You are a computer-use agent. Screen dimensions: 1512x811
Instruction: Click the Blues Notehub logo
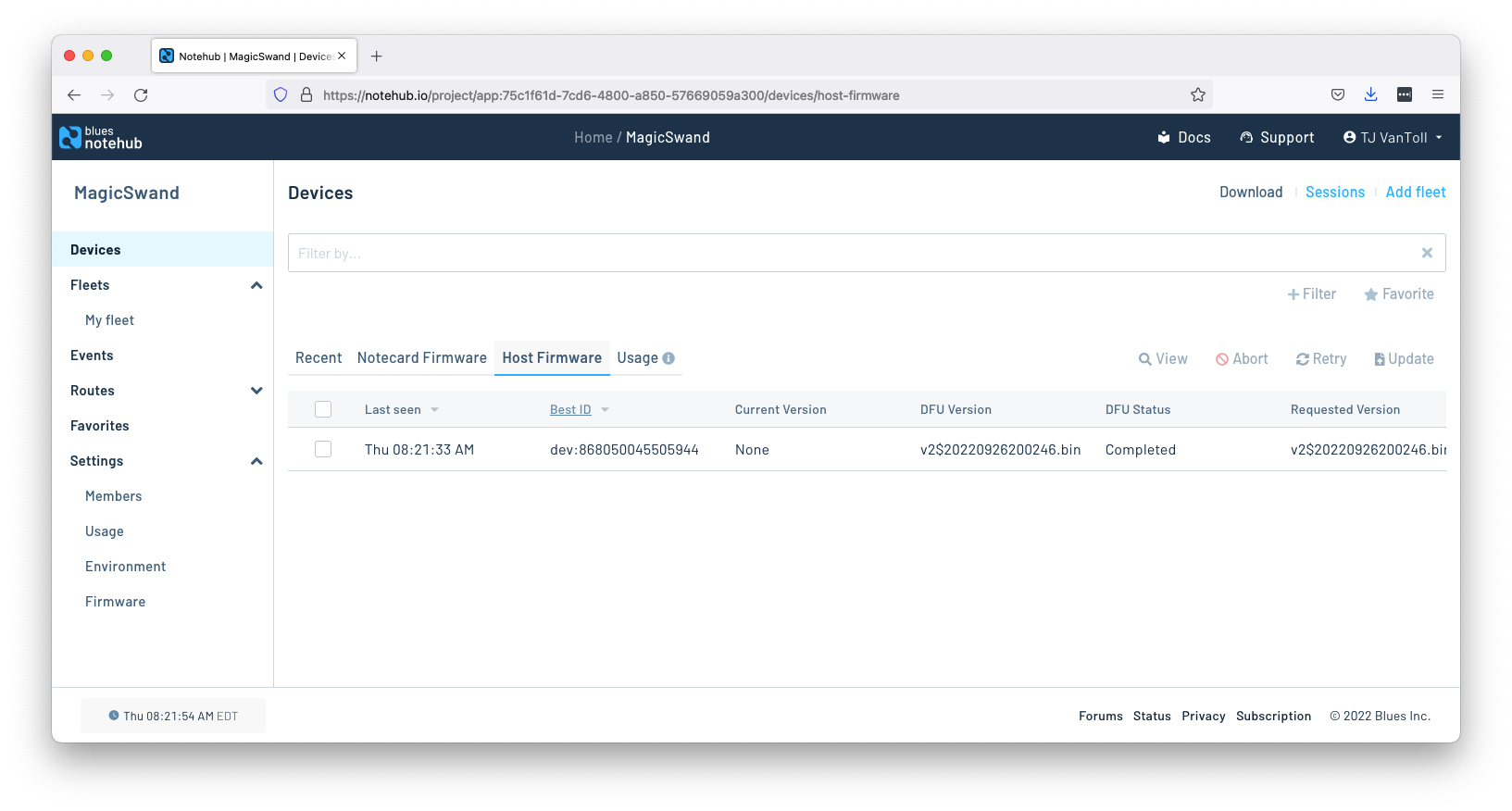coord(101,137)
